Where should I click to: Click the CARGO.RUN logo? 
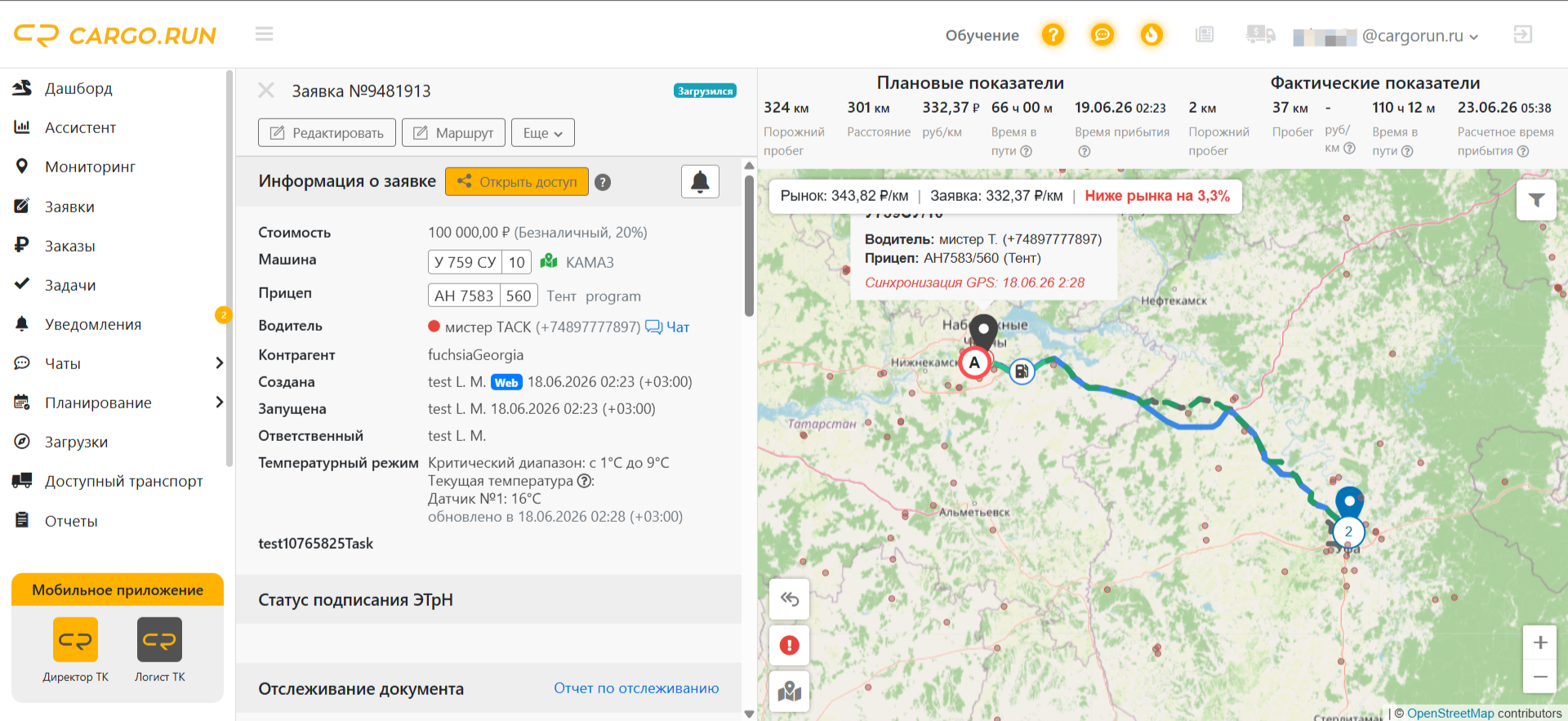point(115,35)
